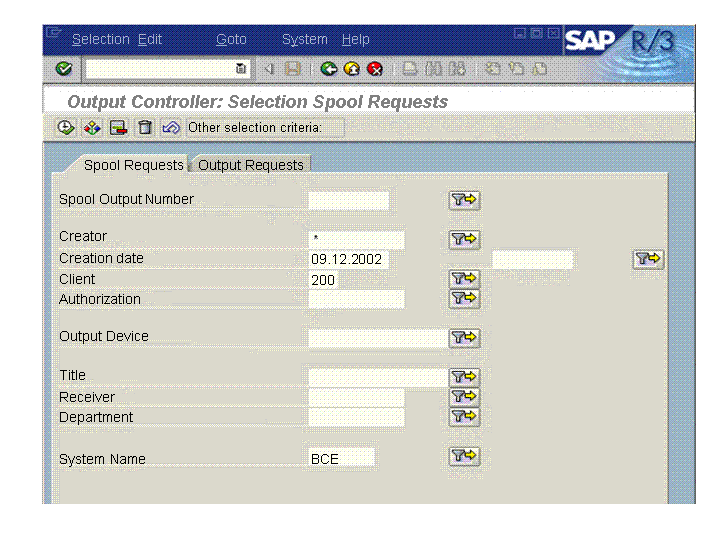This screenshot has width=720, height=540.
Task: Open command field history dropdown
Action: point(240,69)
